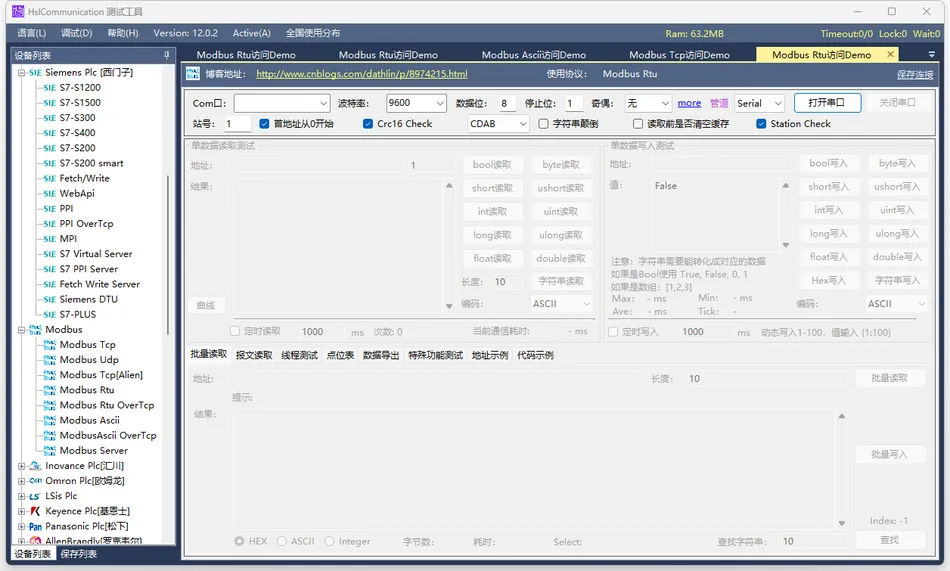Click the device tree vertical scrollbar

pos(168,255)
